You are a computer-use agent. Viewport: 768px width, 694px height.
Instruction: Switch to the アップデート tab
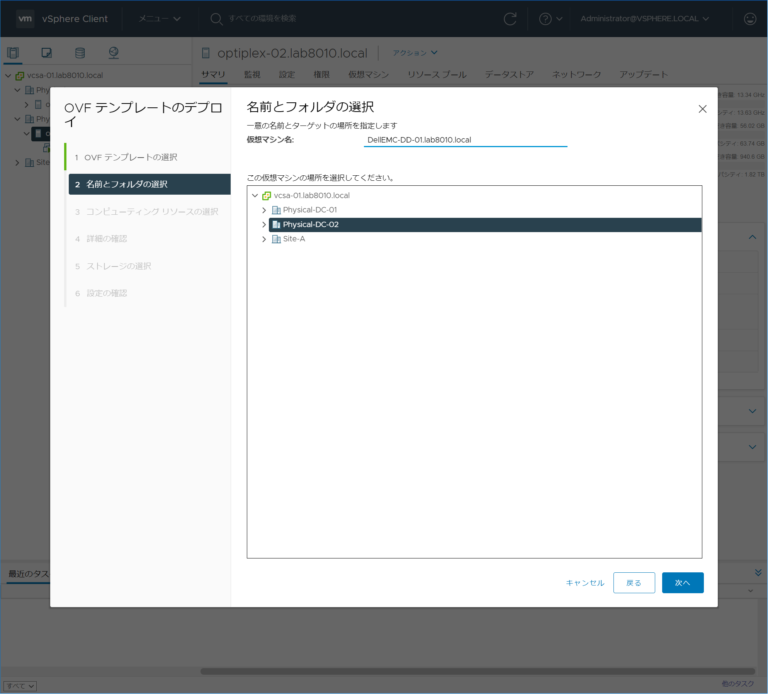click(643, 74)
